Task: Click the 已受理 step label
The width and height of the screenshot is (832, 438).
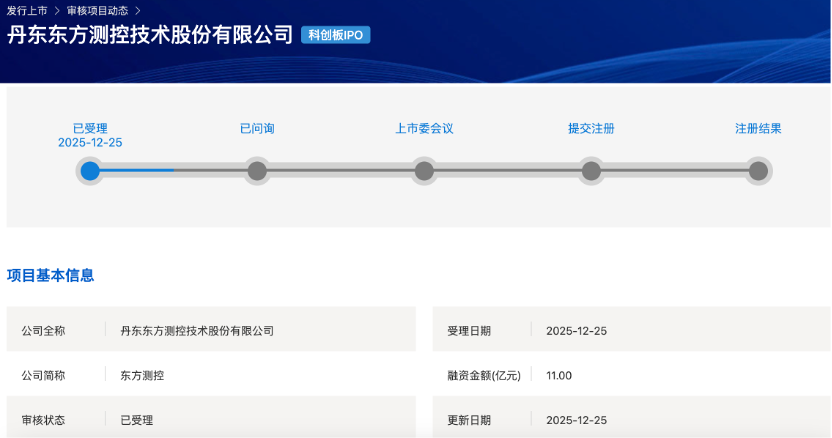Action: tap(90, 129)
